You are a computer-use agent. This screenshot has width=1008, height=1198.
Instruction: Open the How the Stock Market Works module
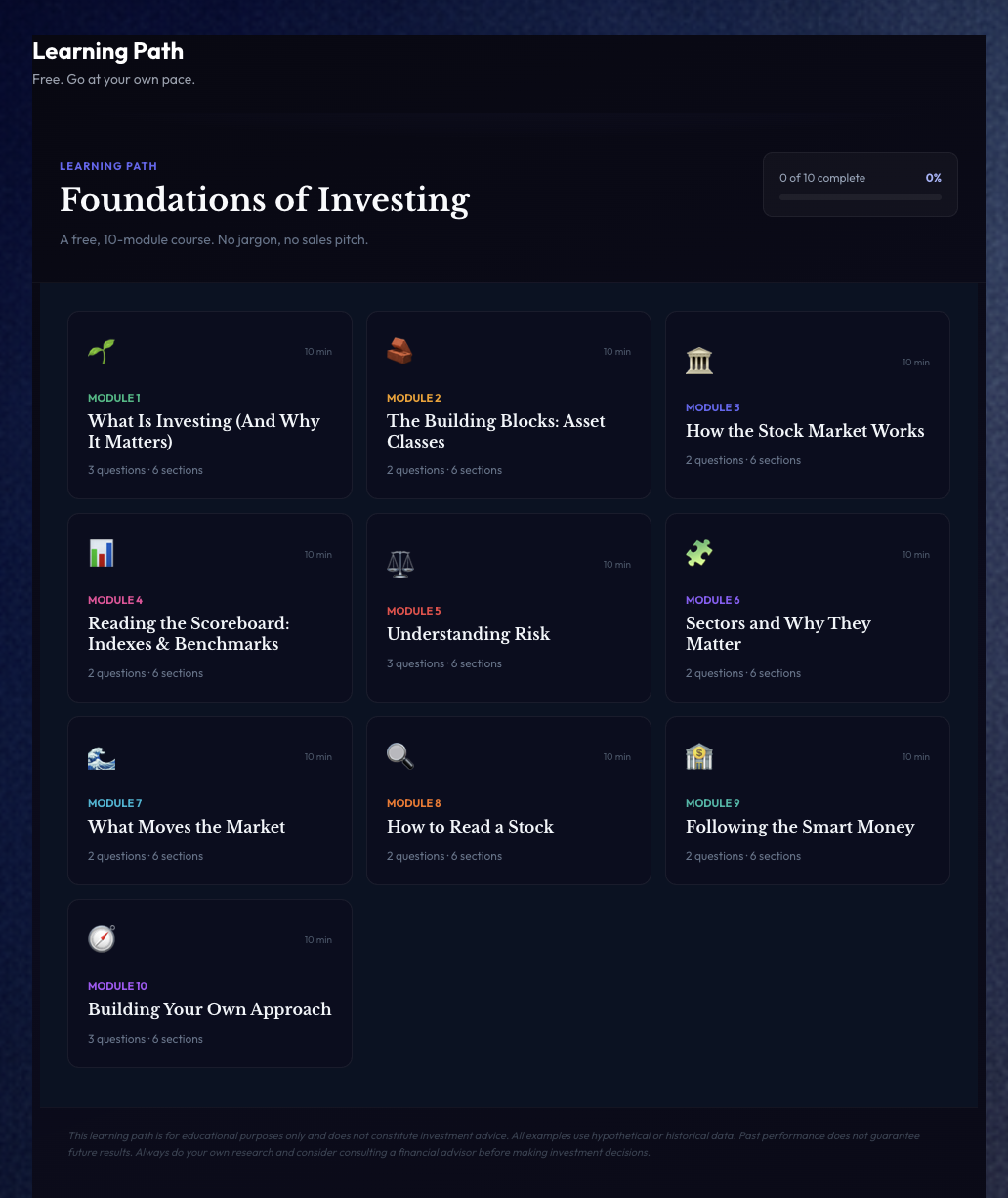(x=807, y=405)
